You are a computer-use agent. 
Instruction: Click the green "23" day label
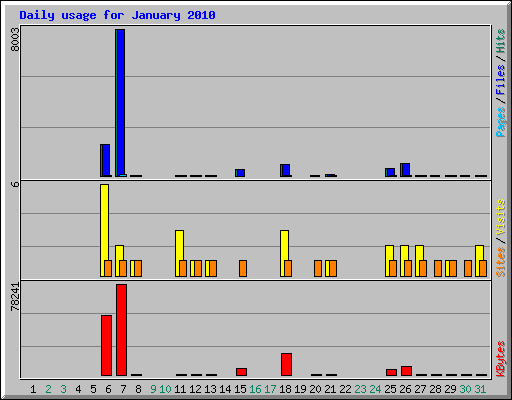(x=360, y=389)
